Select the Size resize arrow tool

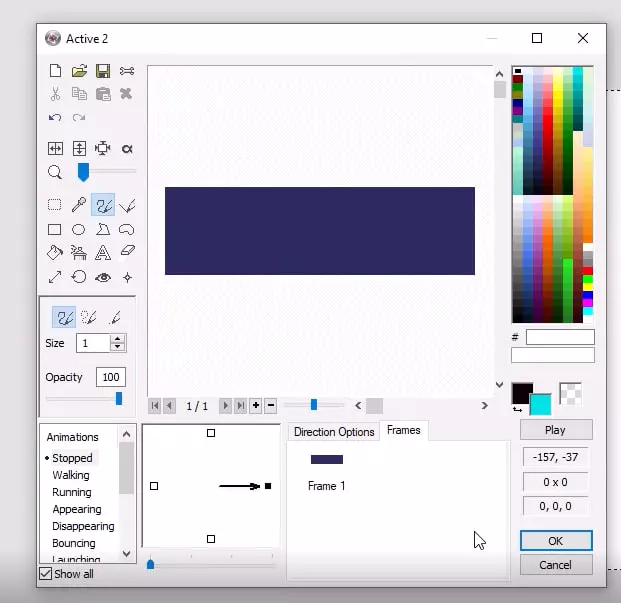[x=55, y=277]
